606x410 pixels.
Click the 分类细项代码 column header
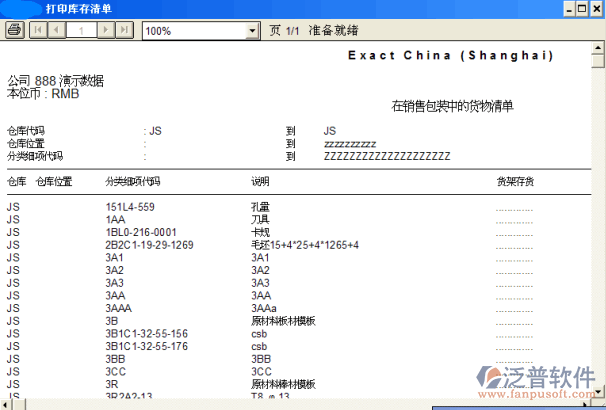point(133,182)
